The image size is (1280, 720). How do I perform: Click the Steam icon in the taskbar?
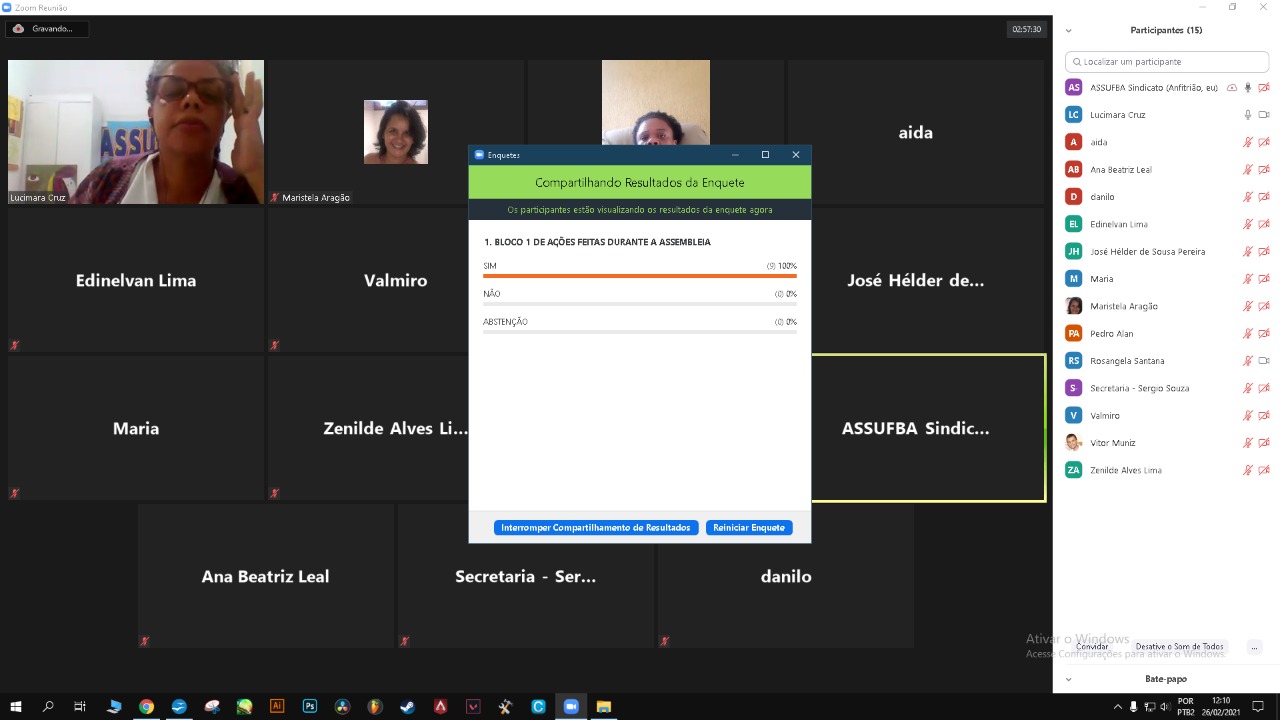[x=408, y=706]
